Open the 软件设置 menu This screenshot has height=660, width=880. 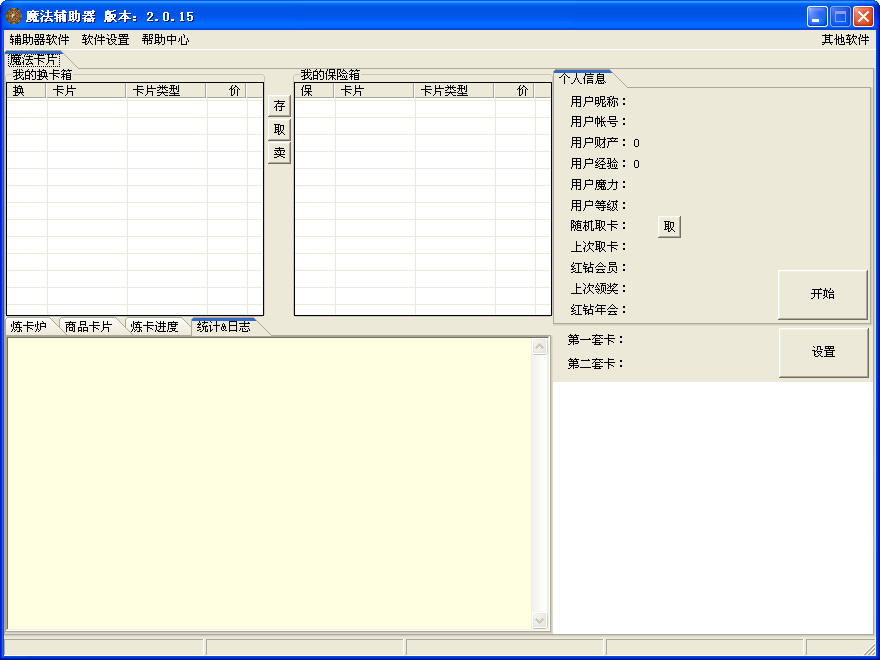(105, 40)
